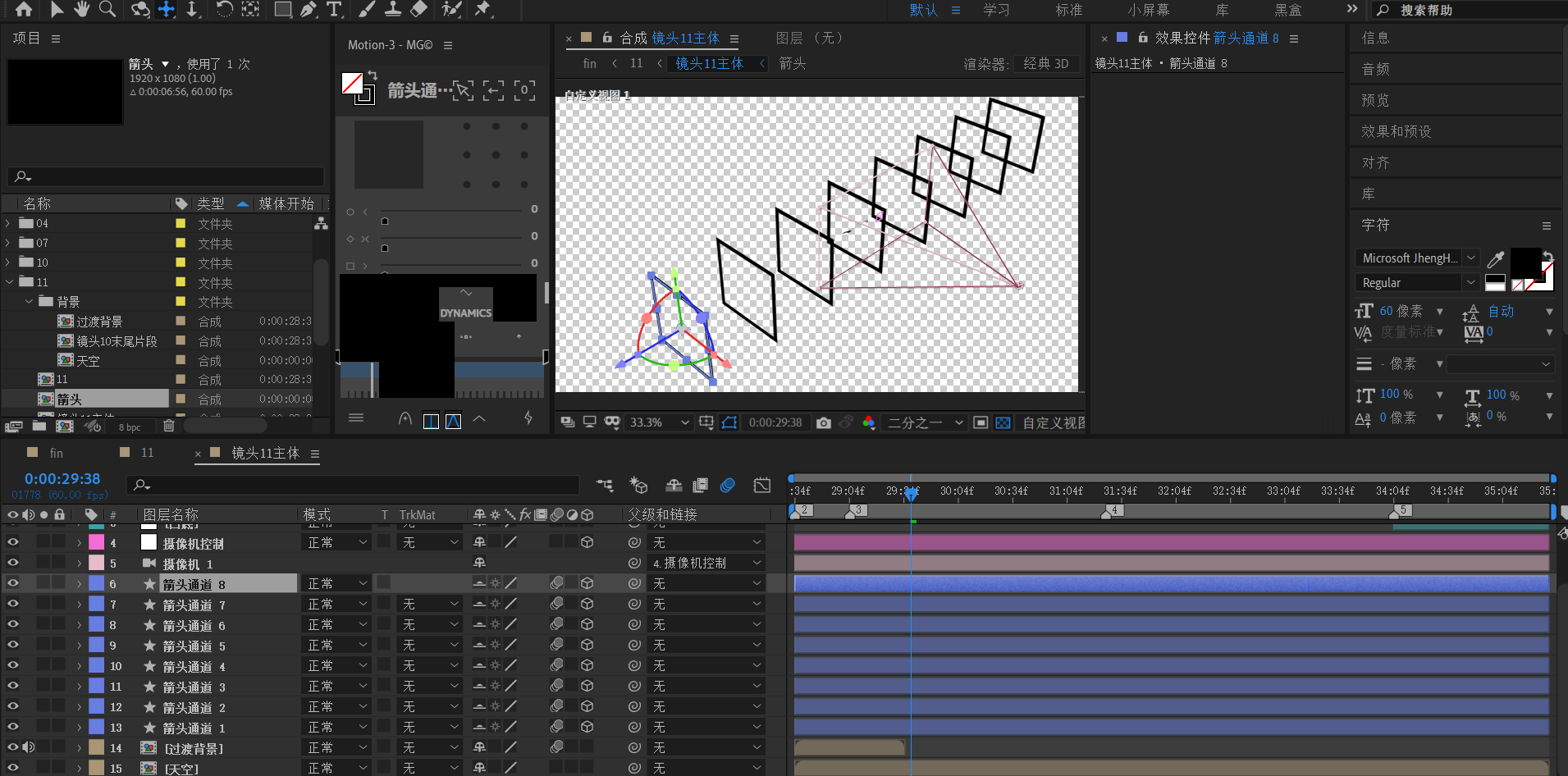Screen dimensions: 1568x776
Task: Click the pink label color of 摄像机控制
Action: pos(96,542)
